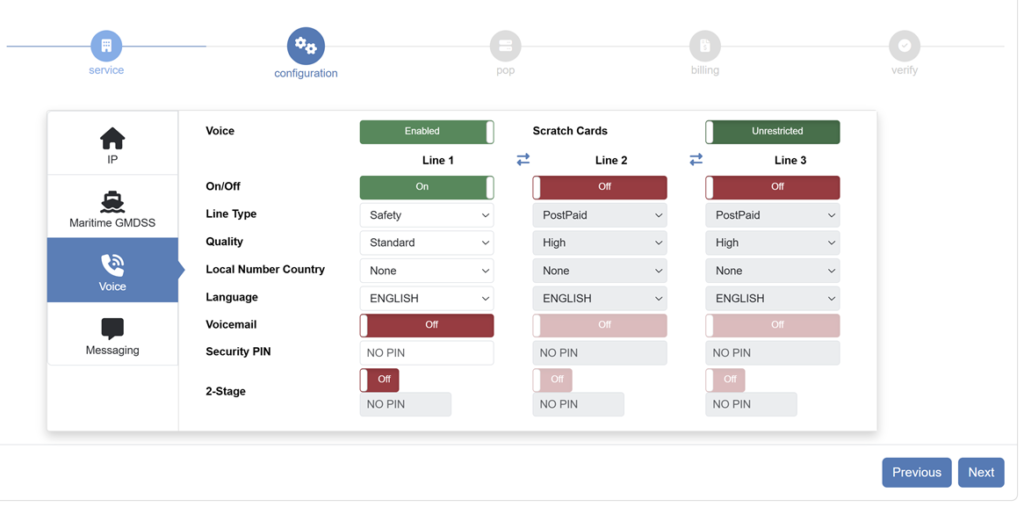The height and width of the screenshot is (507, 1024).
Task: Open Line 1 Quality dropdown showing Standard
Action: tap(426, 243)
